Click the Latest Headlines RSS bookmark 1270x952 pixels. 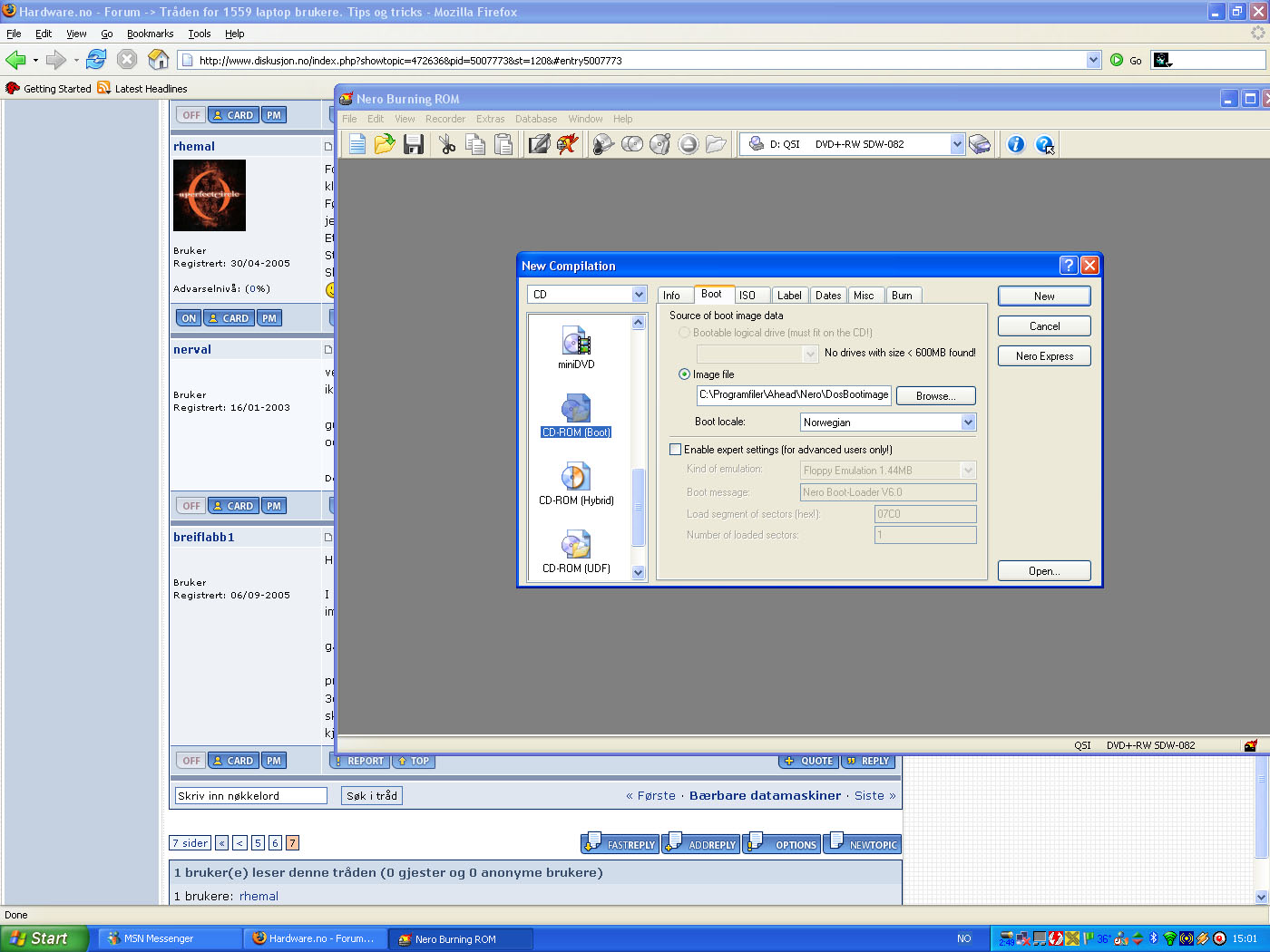142,88
